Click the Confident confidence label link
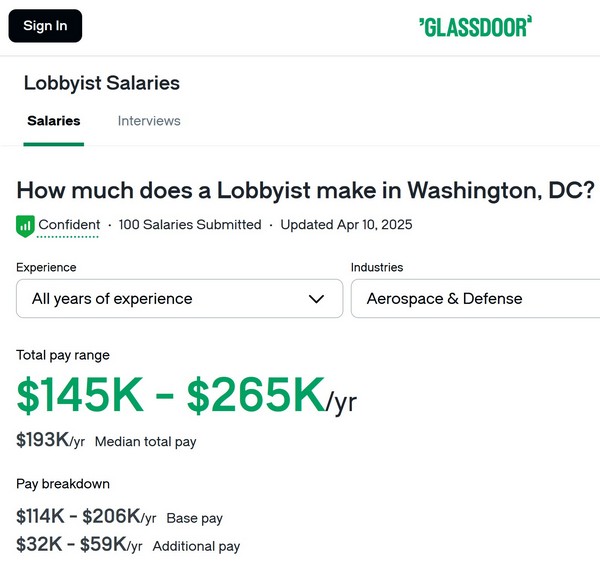Screen dimensions: 600x563 click(x=69, y=225)
